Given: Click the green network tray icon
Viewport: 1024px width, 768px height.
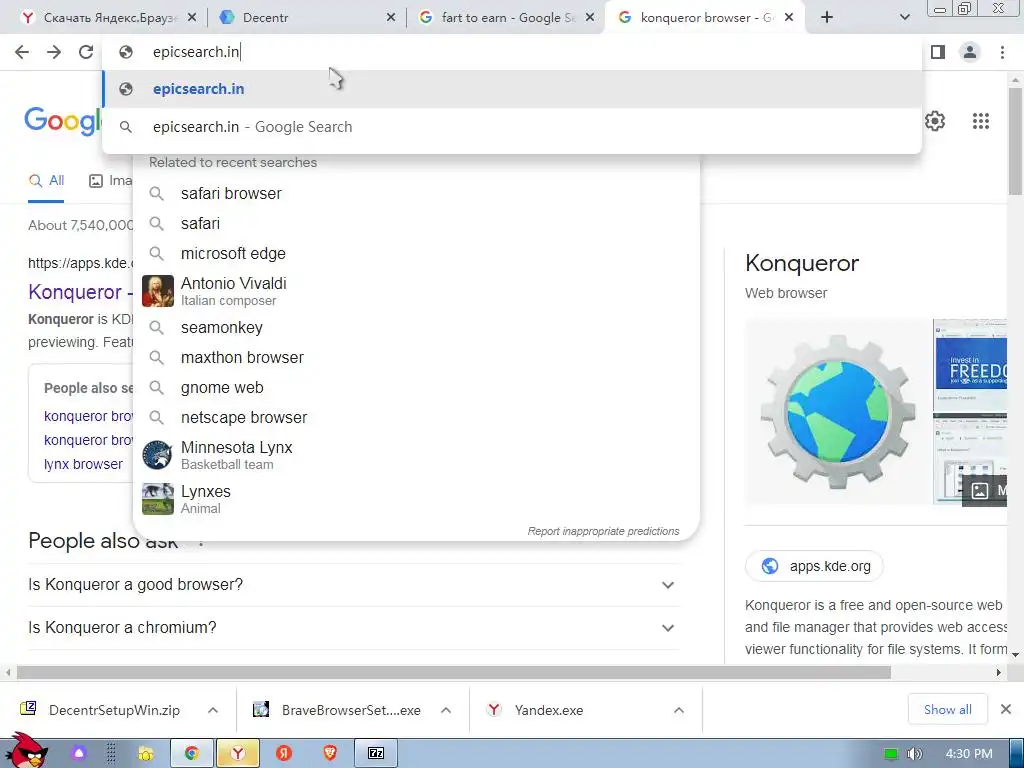Looking at the screenshot, I should coord(891,754).
